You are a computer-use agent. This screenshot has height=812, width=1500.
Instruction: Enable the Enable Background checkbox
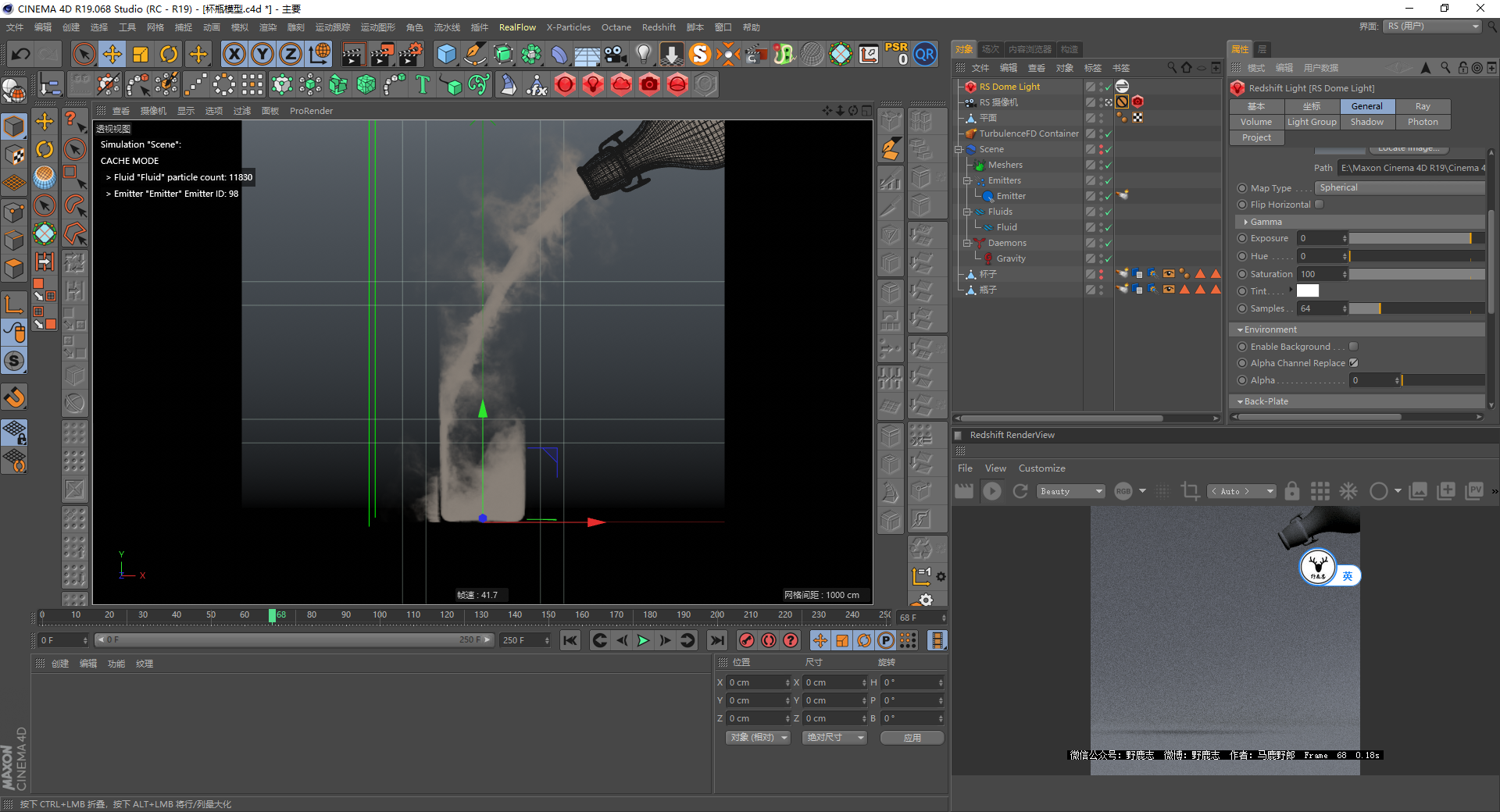click(x=1354, y=347)
